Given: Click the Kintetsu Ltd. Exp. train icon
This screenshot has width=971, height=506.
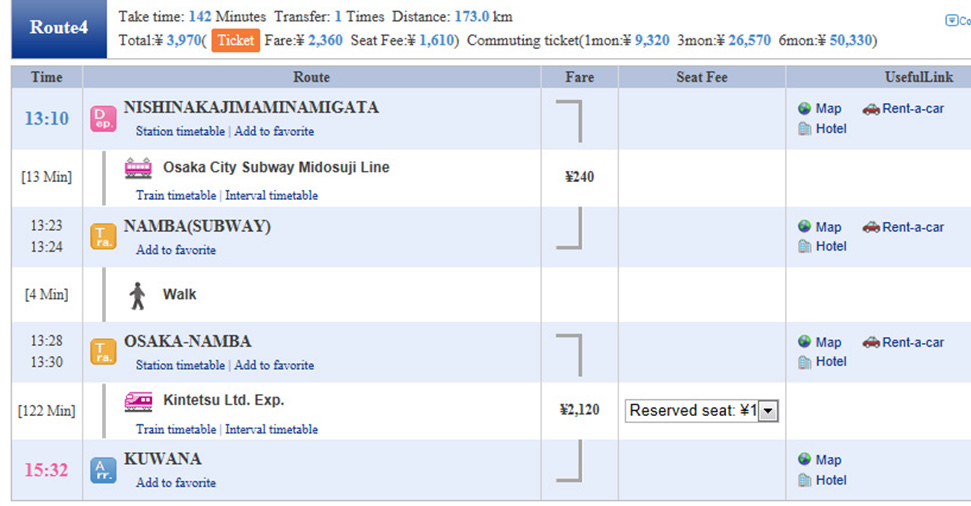Looking at the screenshot, I should pos(138,401).
